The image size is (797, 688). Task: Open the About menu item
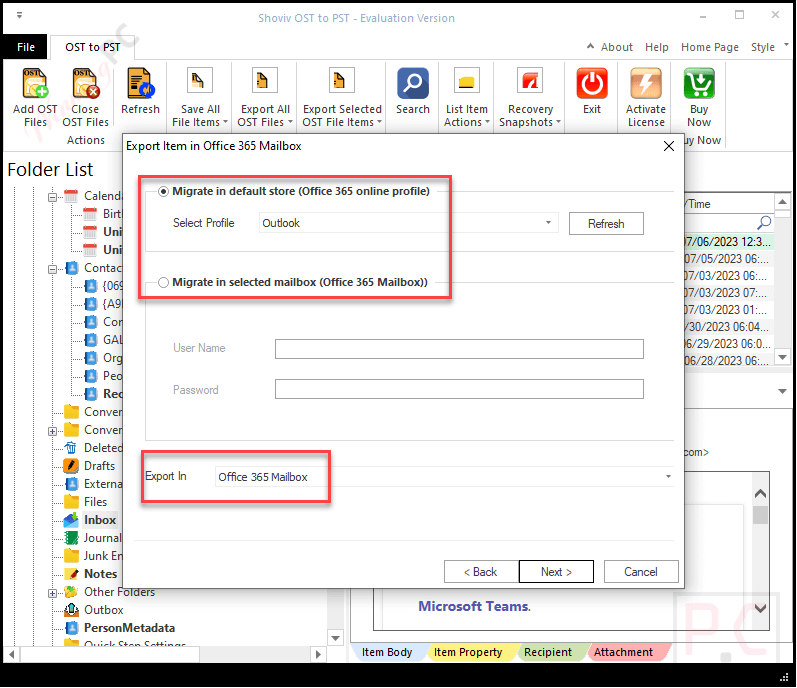[617, 47]
